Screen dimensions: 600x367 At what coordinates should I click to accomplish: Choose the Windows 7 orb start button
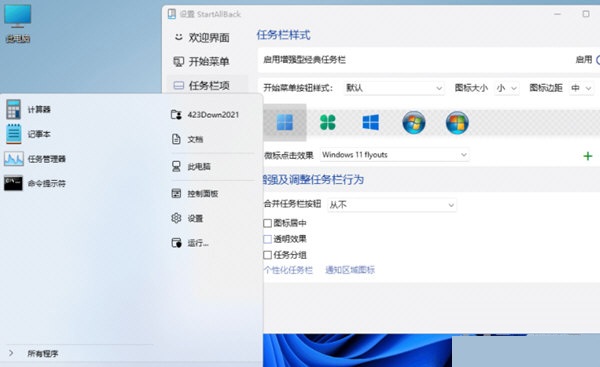(414, 122)
